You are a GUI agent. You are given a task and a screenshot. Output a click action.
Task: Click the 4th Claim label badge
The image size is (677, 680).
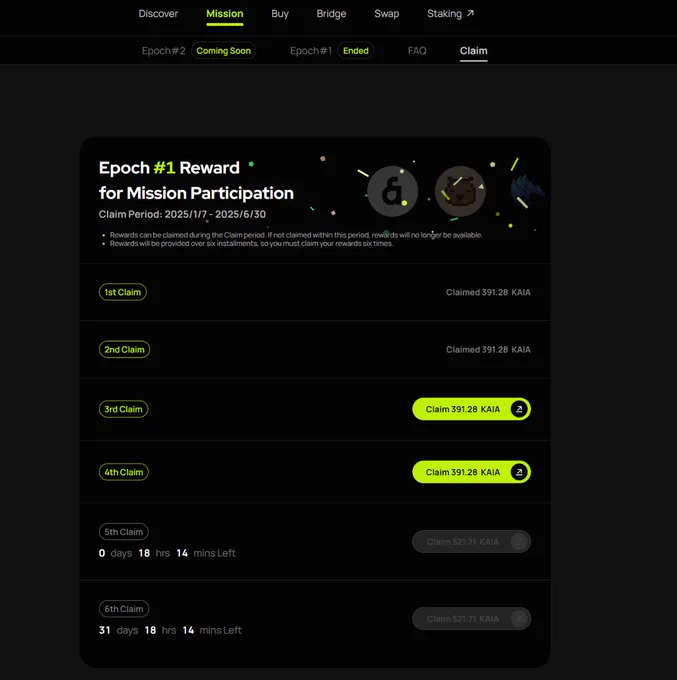[124, 472]
